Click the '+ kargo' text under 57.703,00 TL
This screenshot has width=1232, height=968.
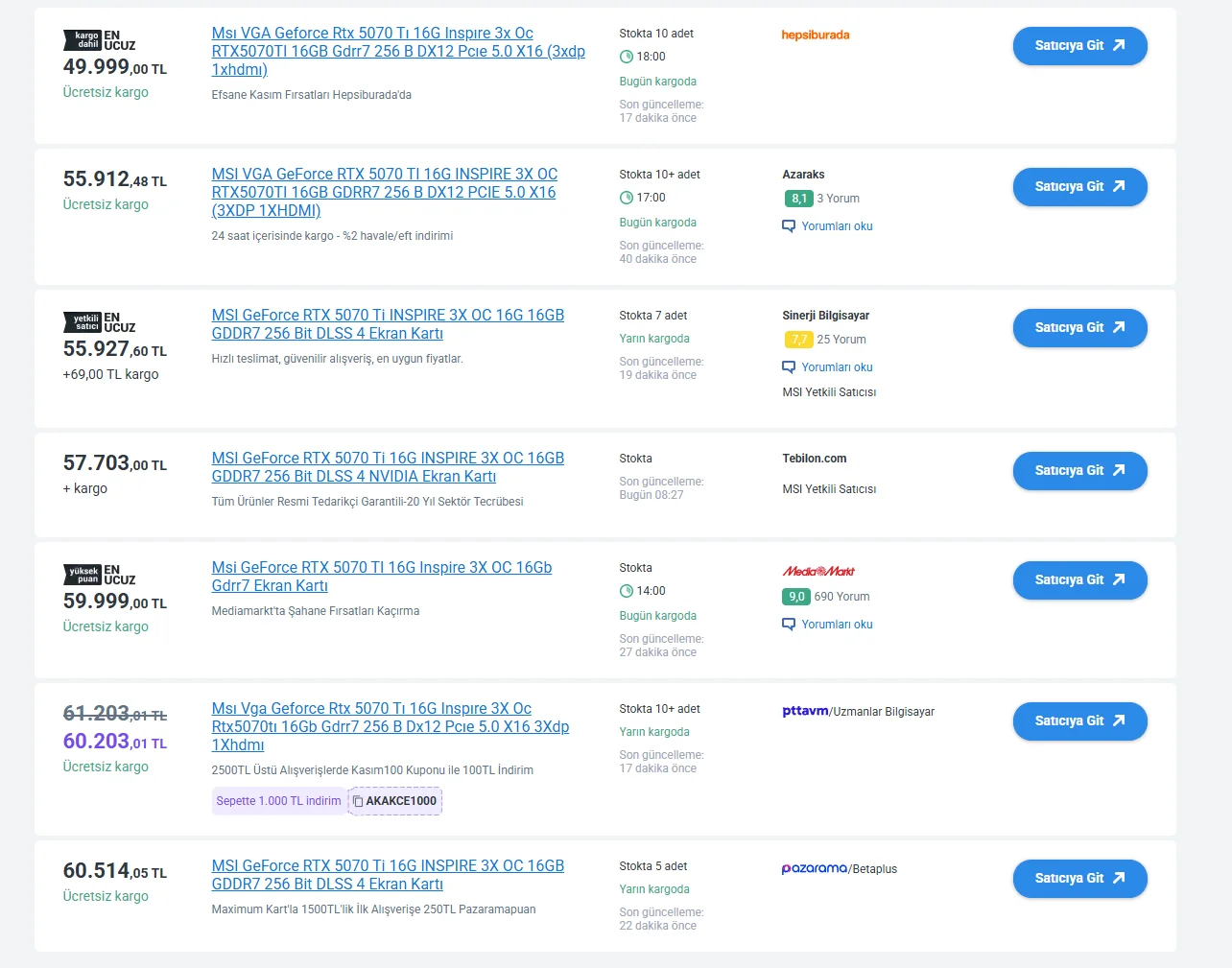(x=85, y=489)
